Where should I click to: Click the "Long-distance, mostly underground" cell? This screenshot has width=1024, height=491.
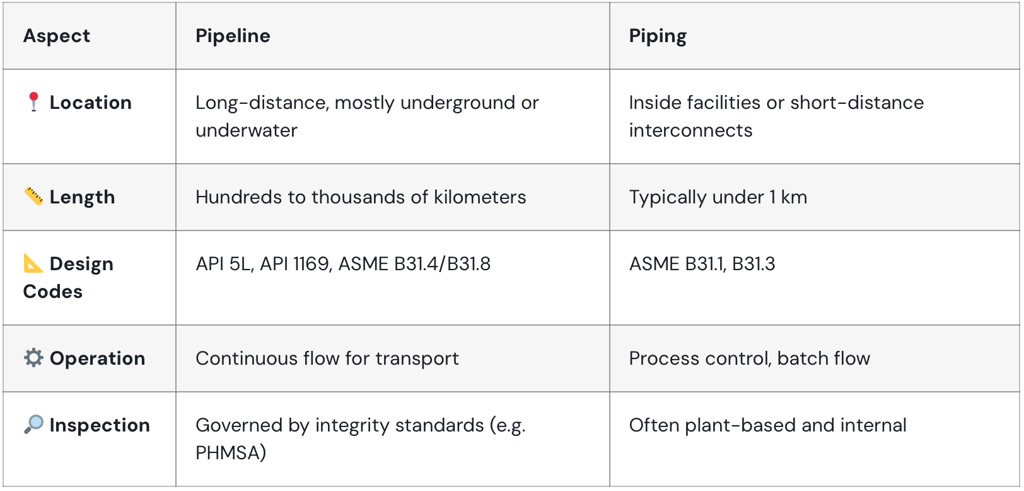tap(366, 116)
